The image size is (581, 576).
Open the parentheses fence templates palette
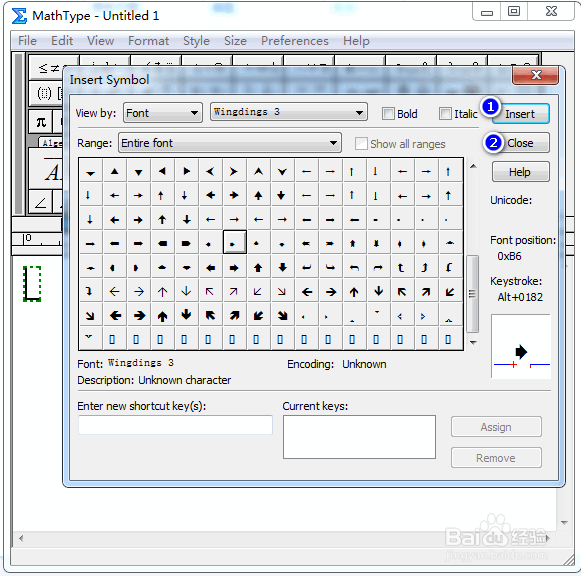click(x=46, y=93)
